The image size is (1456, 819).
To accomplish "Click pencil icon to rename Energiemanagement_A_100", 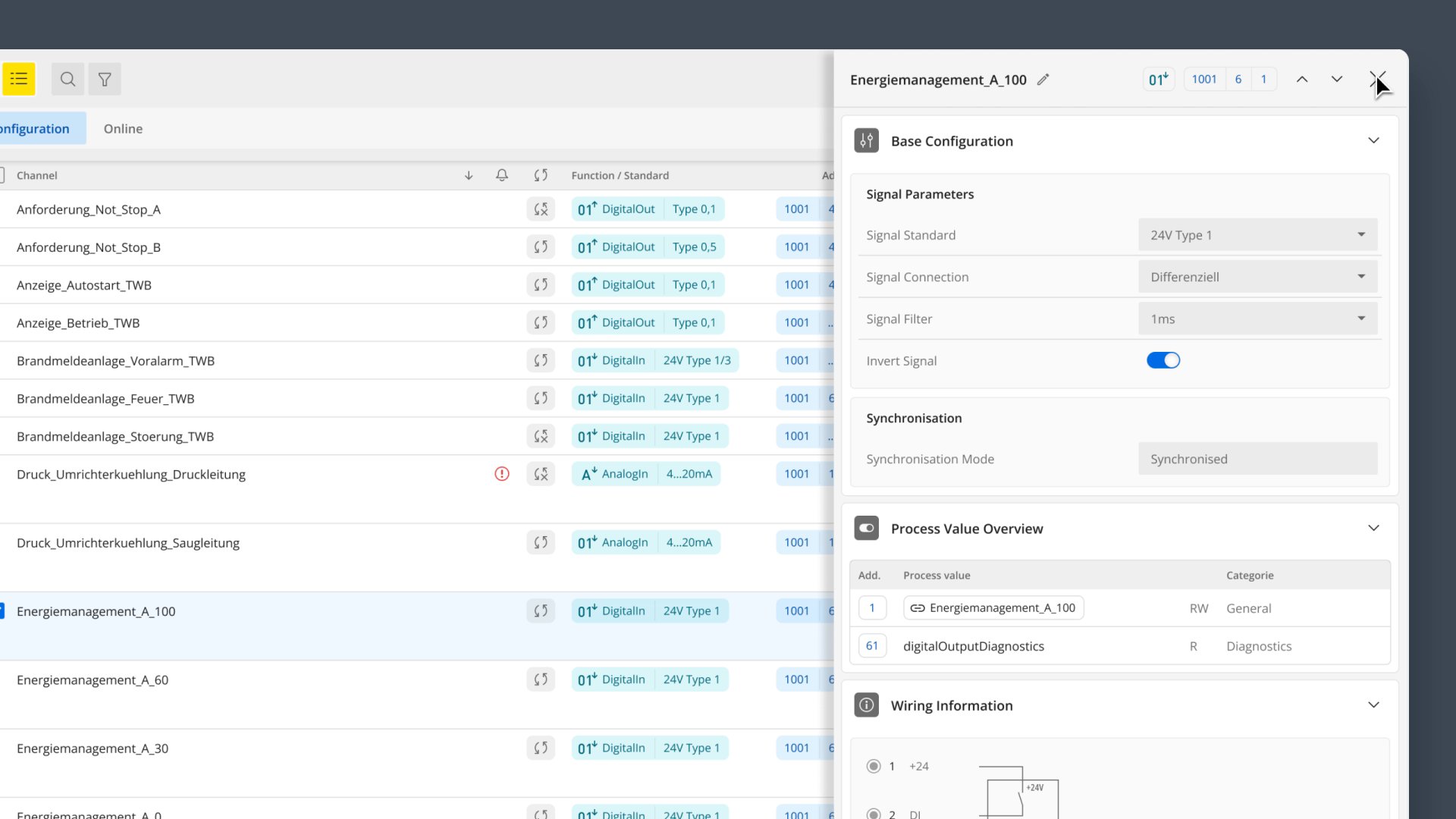I will (1043, 80).
